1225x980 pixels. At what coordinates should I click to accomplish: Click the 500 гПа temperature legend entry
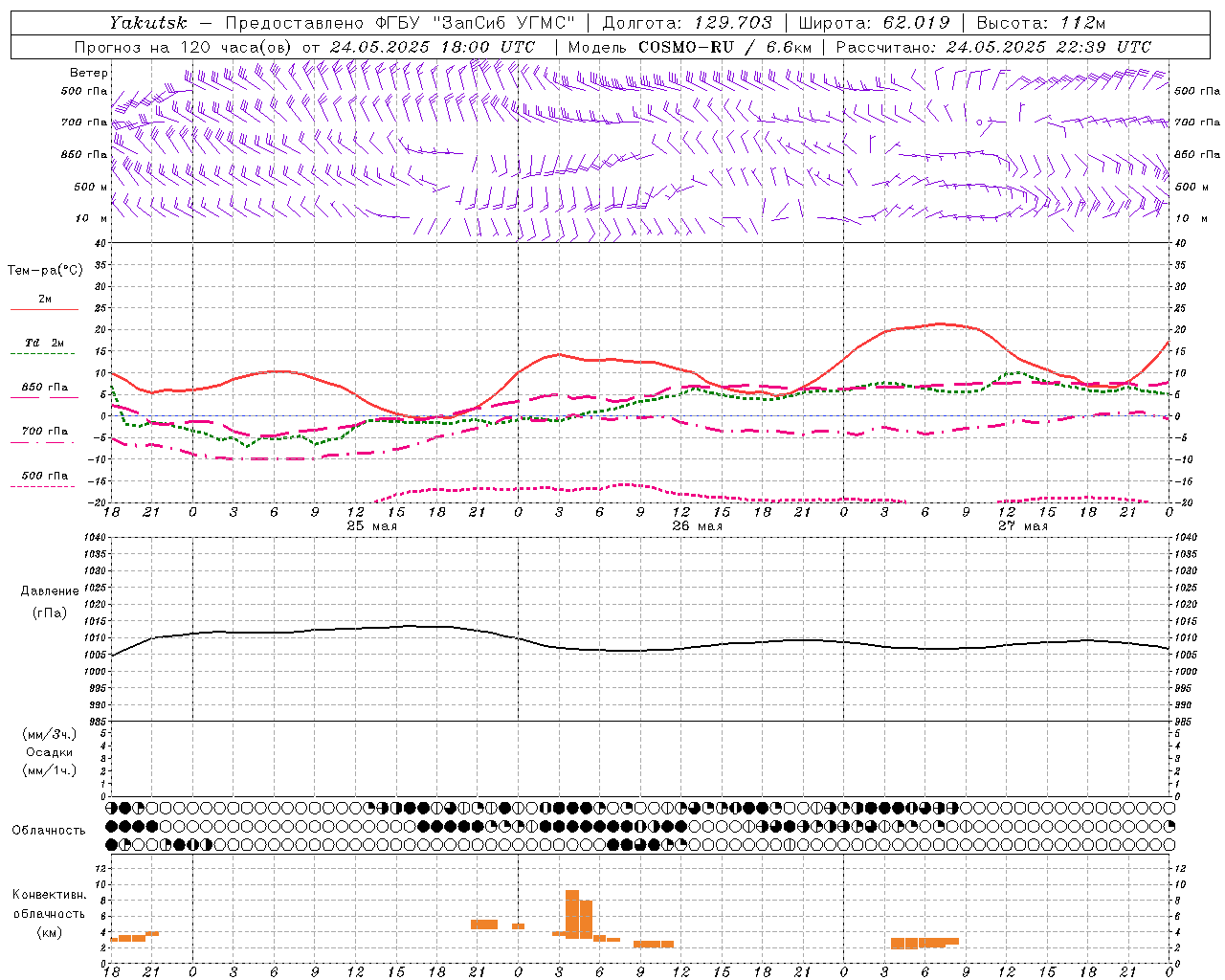pyautogui.click(x=44, y=476)
